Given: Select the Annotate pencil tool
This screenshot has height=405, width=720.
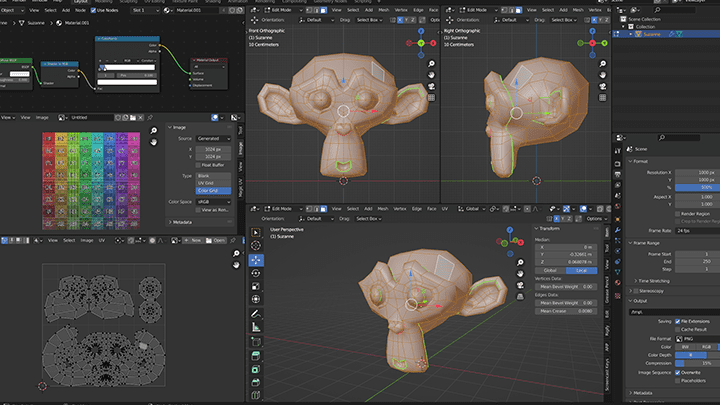Looking at the screenshot, I should click(256, 314).
